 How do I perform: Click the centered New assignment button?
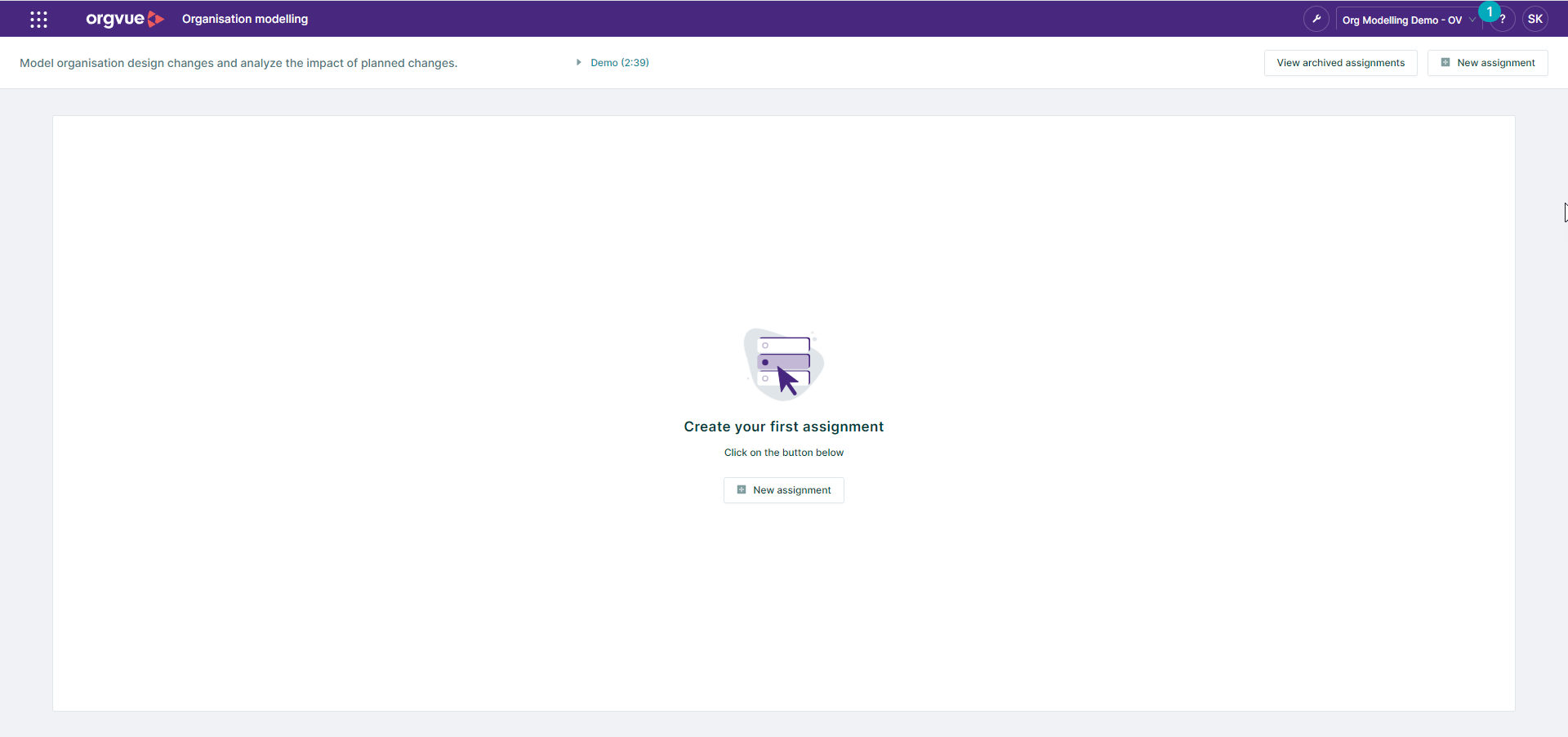click(783, 490)
